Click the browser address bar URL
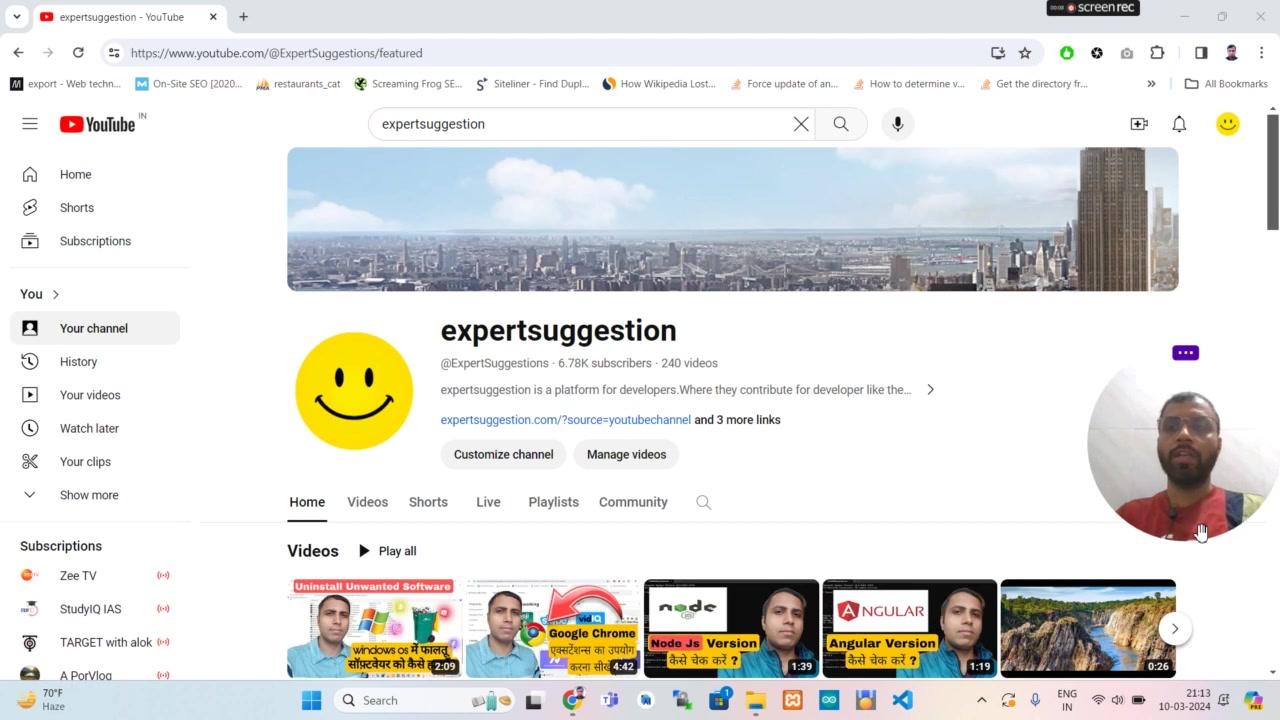The image size is (1280, 720). pyautogui.click(x=276, y=53)
